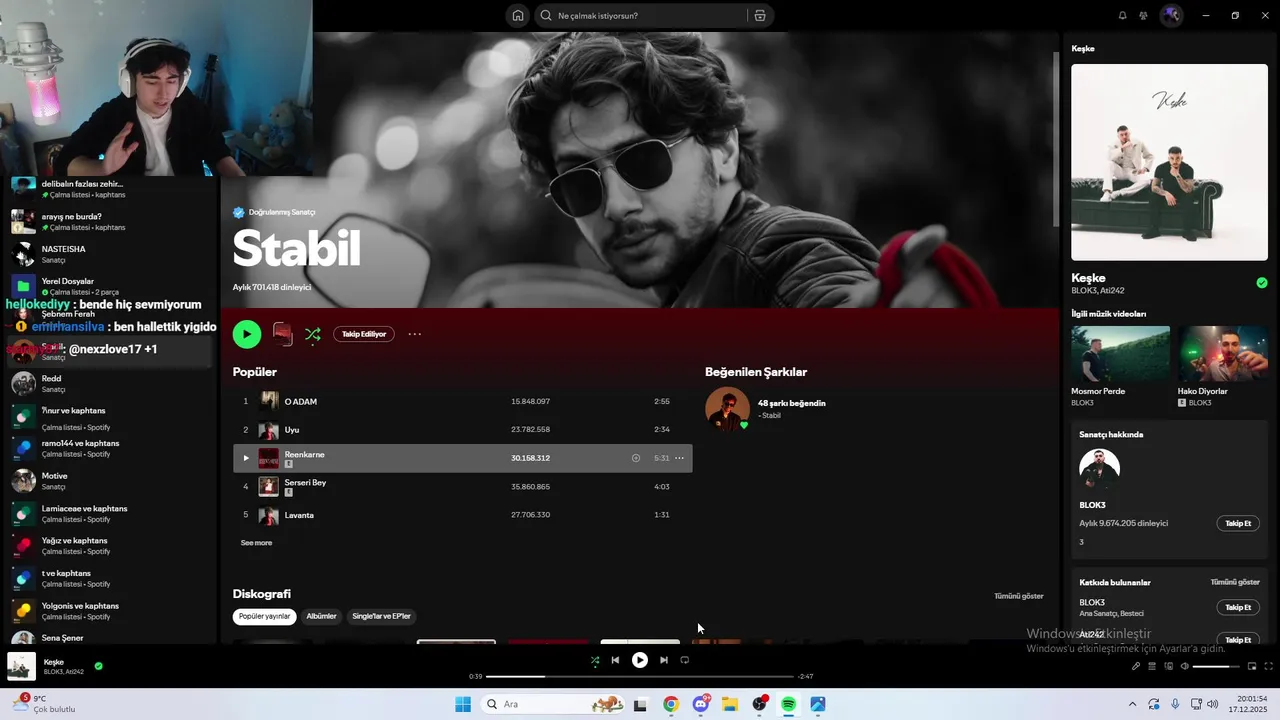Open the lyrics microphone icon
Screen dimensions: 1280x720
pos(1136,666)
